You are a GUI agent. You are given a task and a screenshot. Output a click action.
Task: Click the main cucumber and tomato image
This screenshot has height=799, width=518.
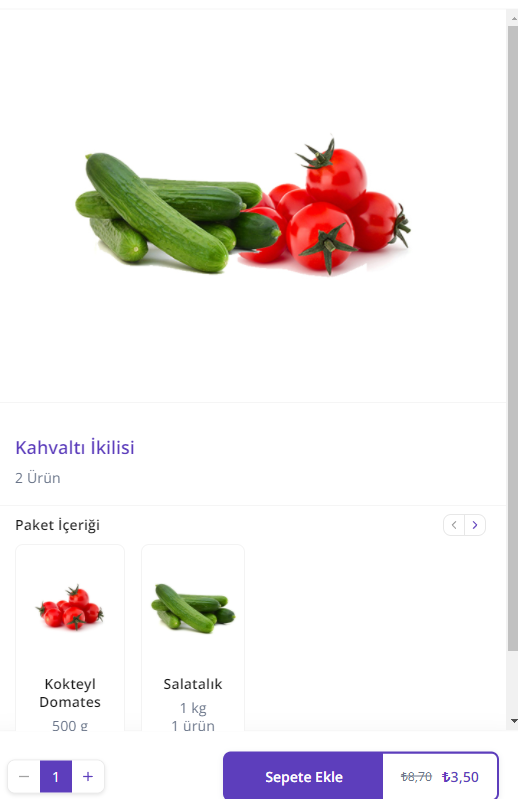coord(243,207)
